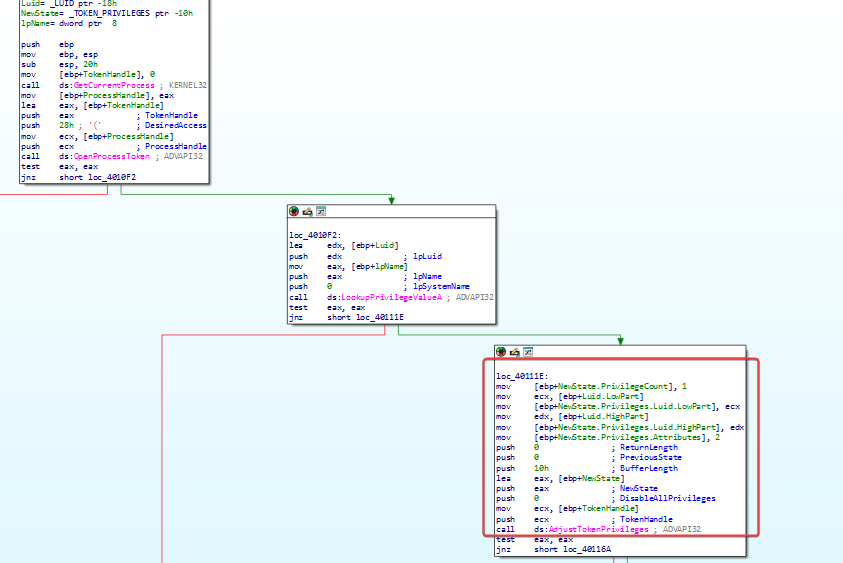This screenshot has height=563, width=843.
Task: Click the loc_4010F2: label line
Action: pos(315,235)
